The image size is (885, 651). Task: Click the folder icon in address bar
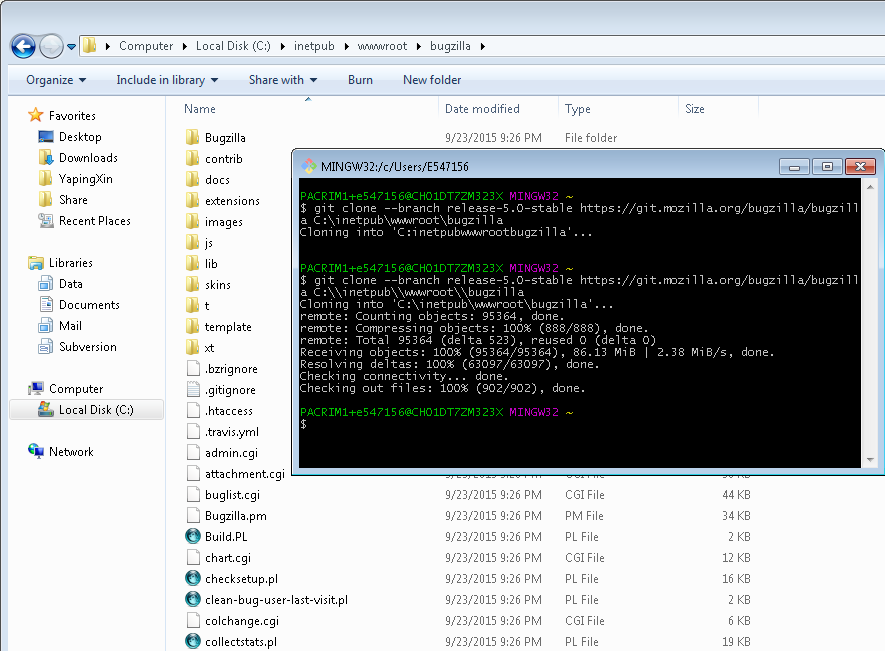tap(90, 46)
